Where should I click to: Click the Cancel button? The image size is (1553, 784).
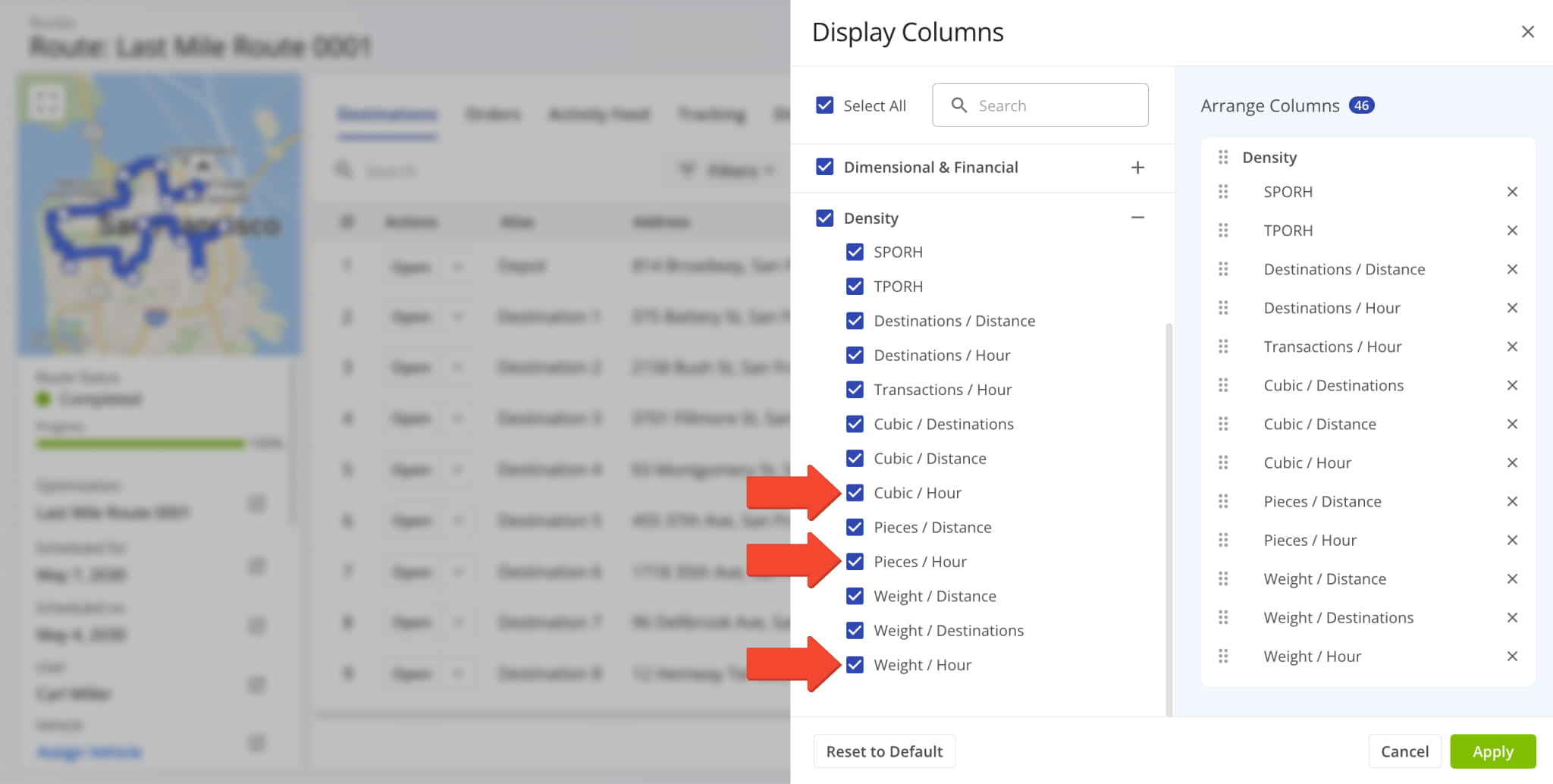coord(1404,751)
